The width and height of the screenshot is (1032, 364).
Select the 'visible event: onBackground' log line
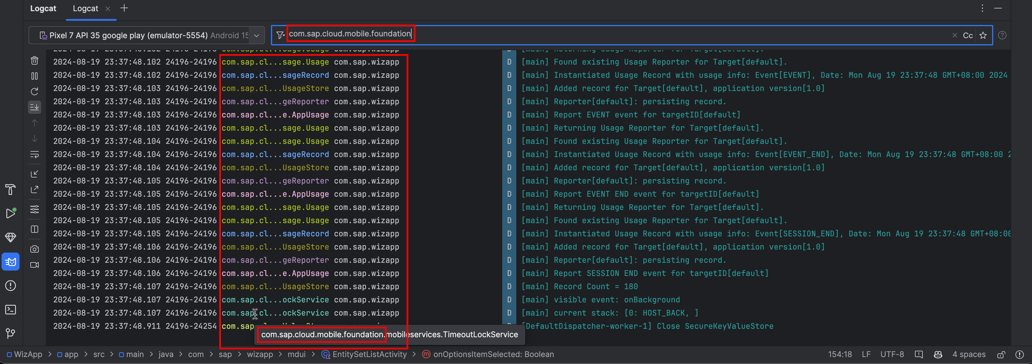tap(600, 299)
